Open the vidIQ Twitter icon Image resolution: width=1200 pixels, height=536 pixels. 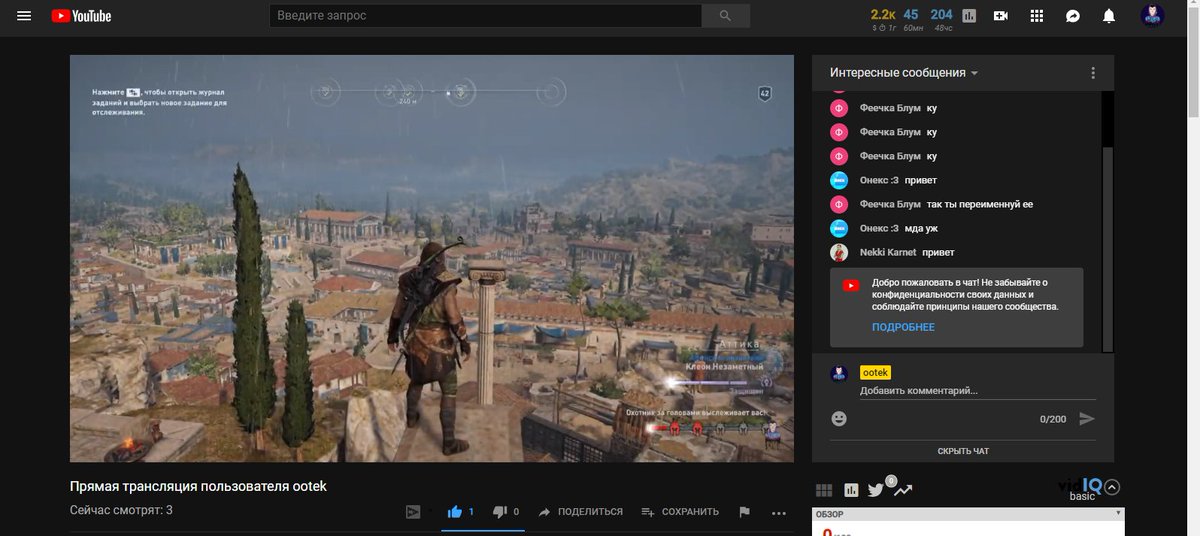pos(876,490)
